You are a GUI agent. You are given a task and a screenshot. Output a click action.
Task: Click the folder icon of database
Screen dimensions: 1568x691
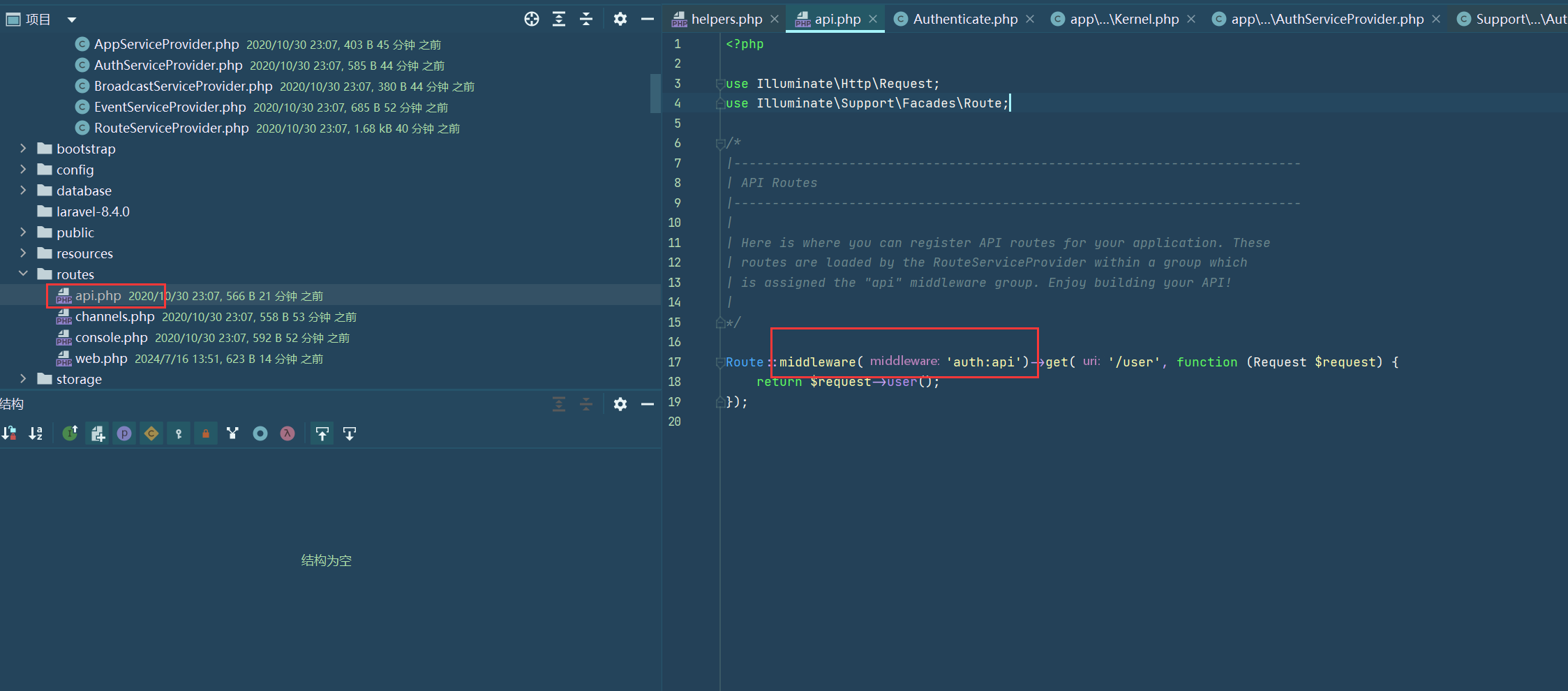tap(45, 191)
